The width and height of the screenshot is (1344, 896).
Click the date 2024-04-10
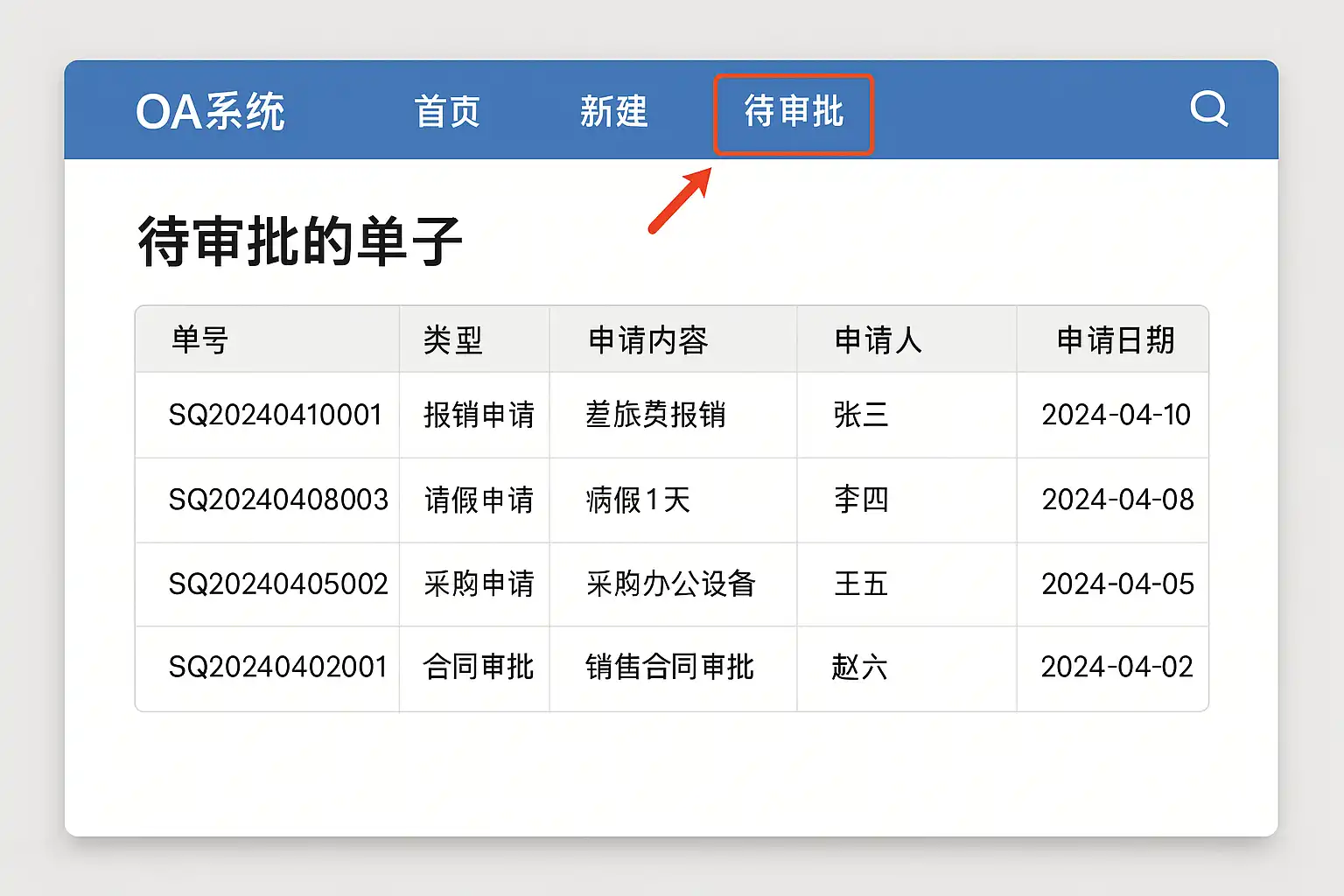pyautogui.click(x=1116, y=415)
